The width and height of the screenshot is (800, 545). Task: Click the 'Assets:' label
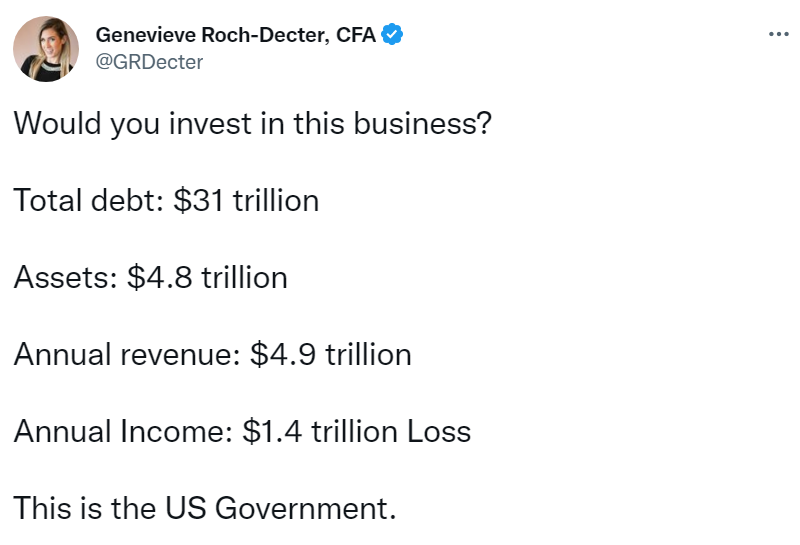pyautogui.click(x=66, y=277)
